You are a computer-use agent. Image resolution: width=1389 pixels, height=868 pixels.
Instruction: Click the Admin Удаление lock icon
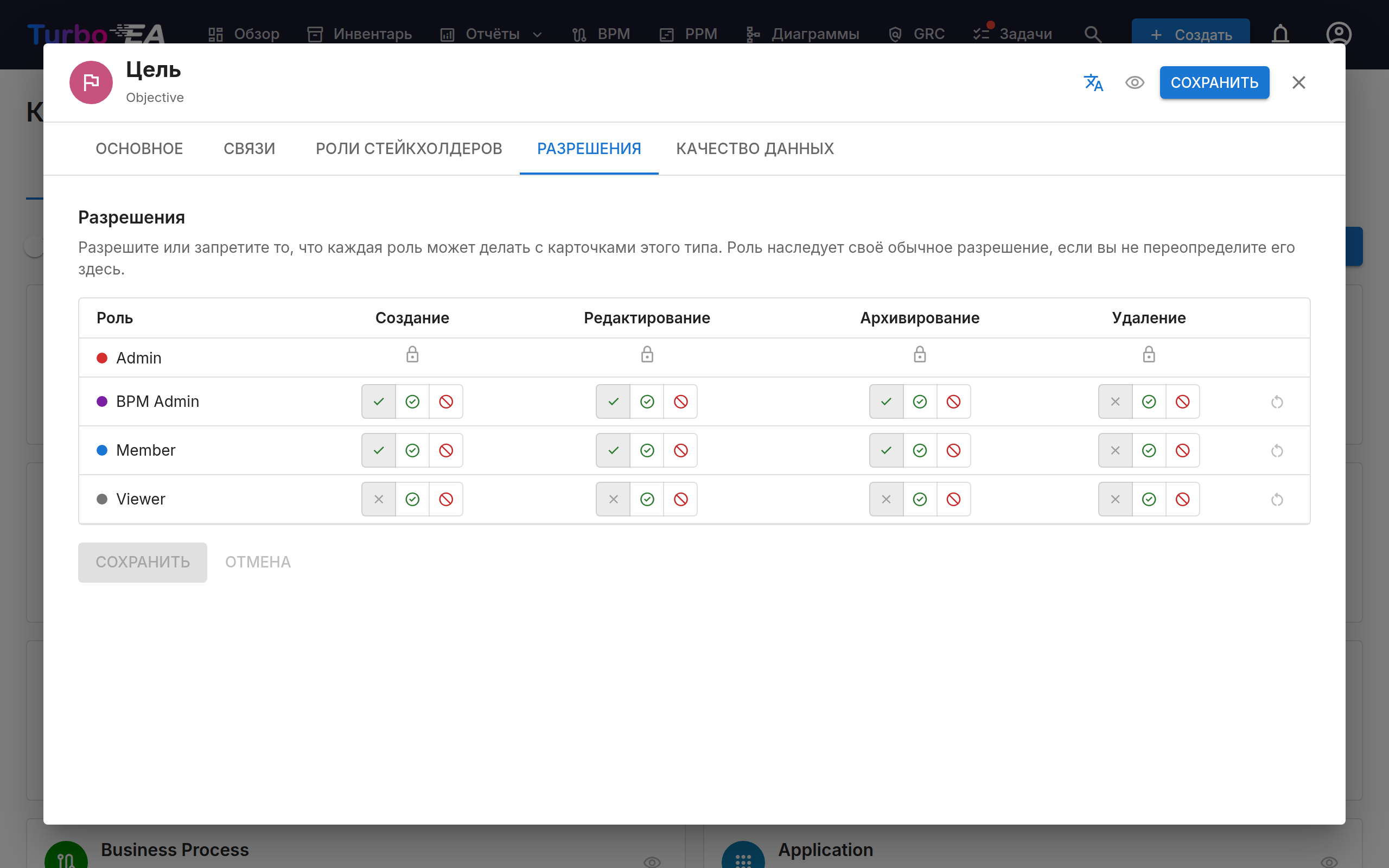click(1149, 355)
